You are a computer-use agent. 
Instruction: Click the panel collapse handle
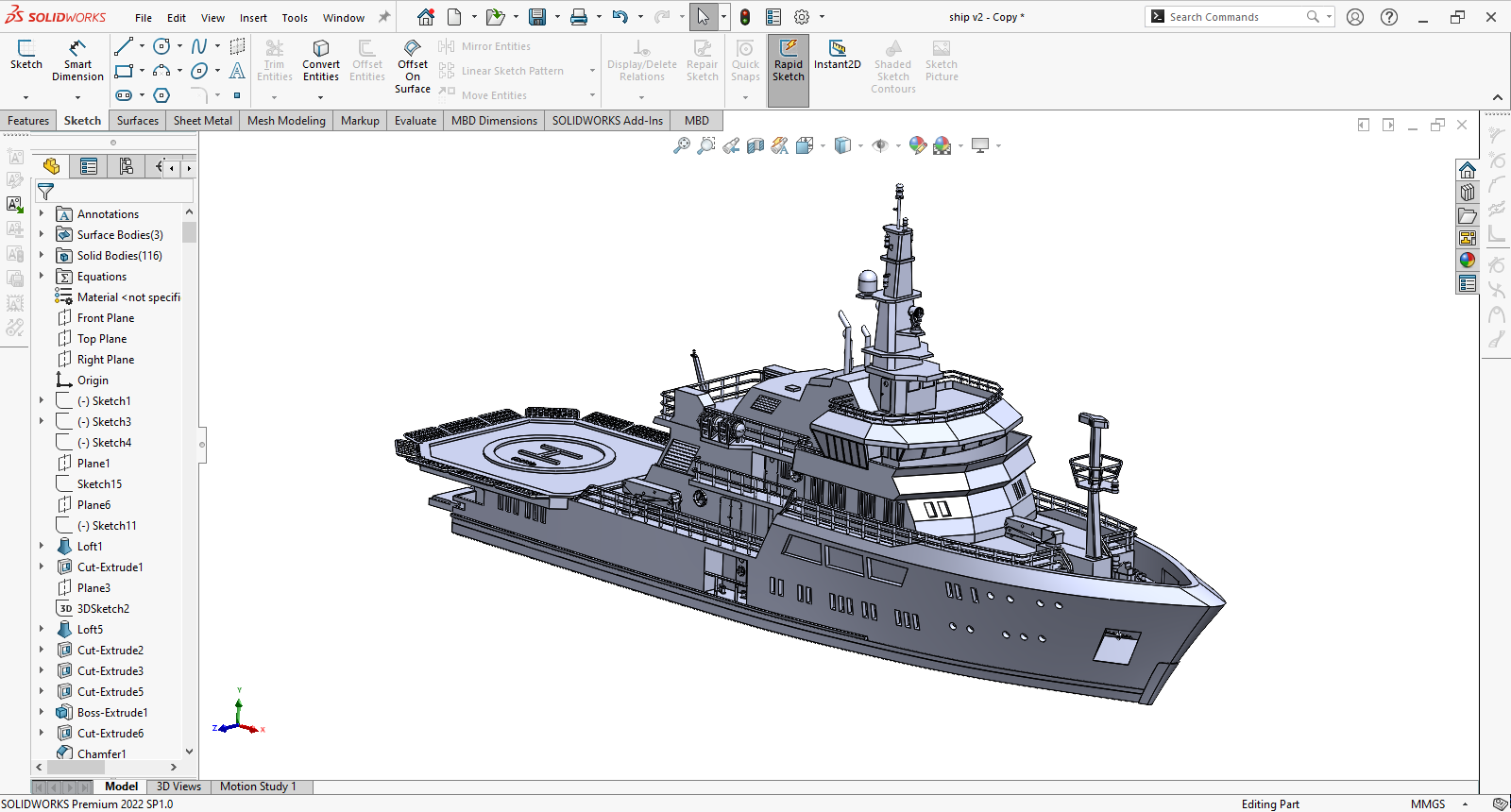click(202, 445)
